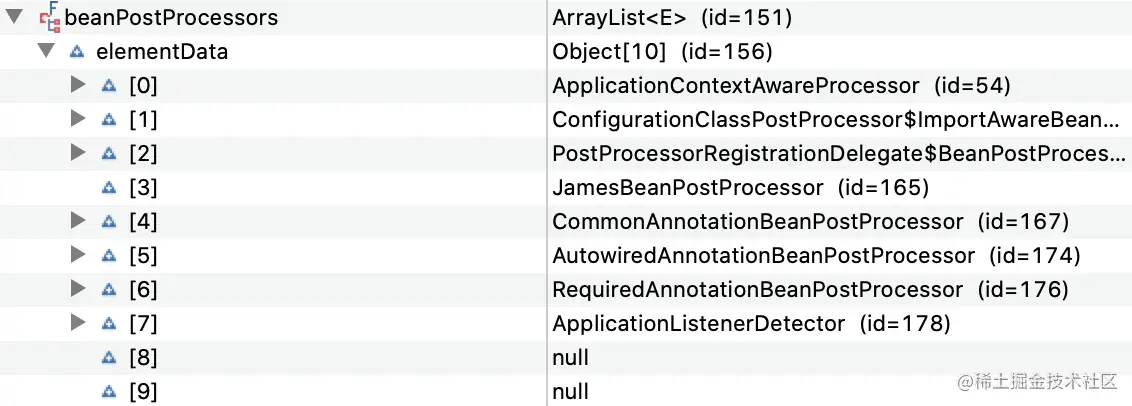Click the ConfigurationClassPostProcessor$ImportAwareBean value
Image resolution: width=1132 pixels, height=406 pixels.
[x=836, y=120]
